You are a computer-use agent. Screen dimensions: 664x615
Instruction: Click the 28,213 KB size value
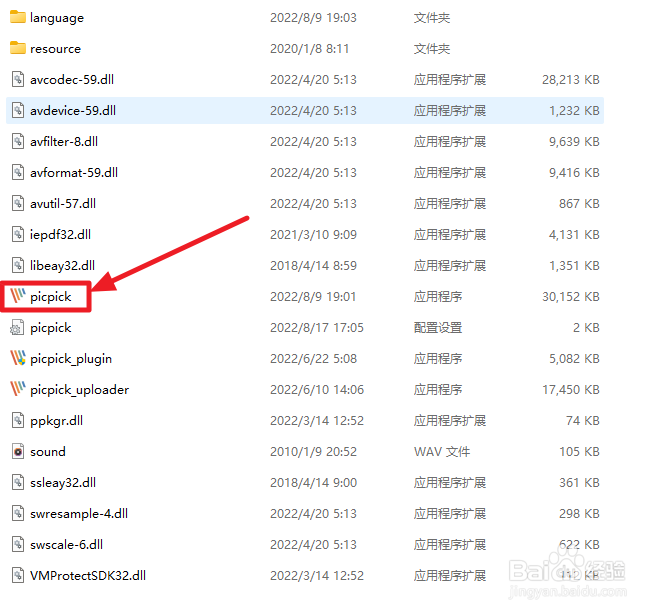pos(570,79)
